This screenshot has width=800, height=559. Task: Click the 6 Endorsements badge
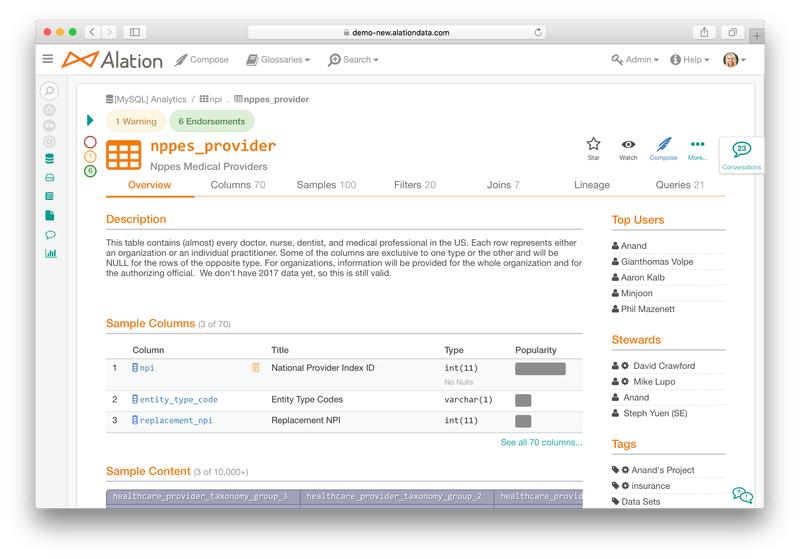(212, 121)
